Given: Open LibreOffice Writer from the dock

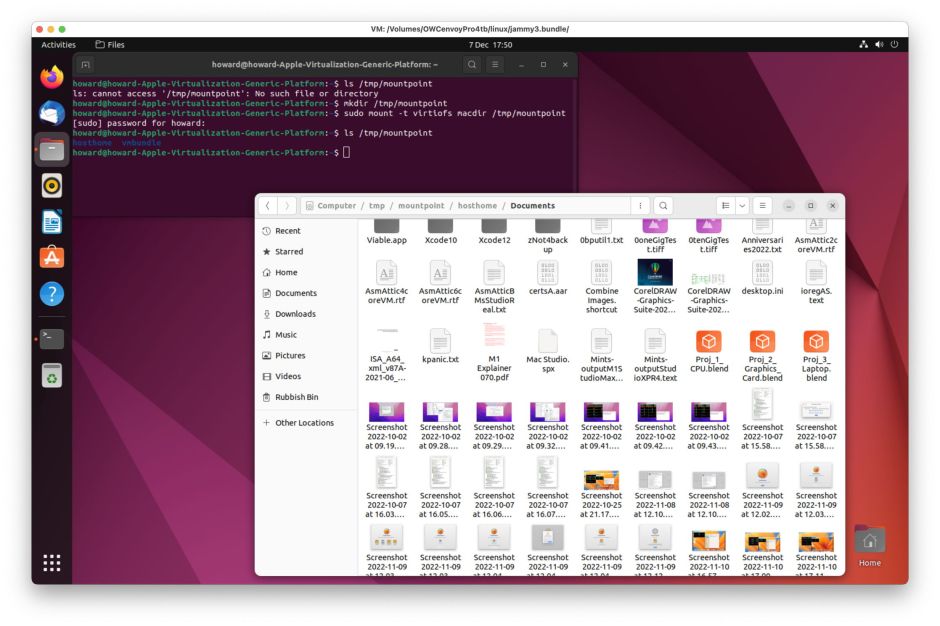Looking at the screenshot, I should pos(52,221).
